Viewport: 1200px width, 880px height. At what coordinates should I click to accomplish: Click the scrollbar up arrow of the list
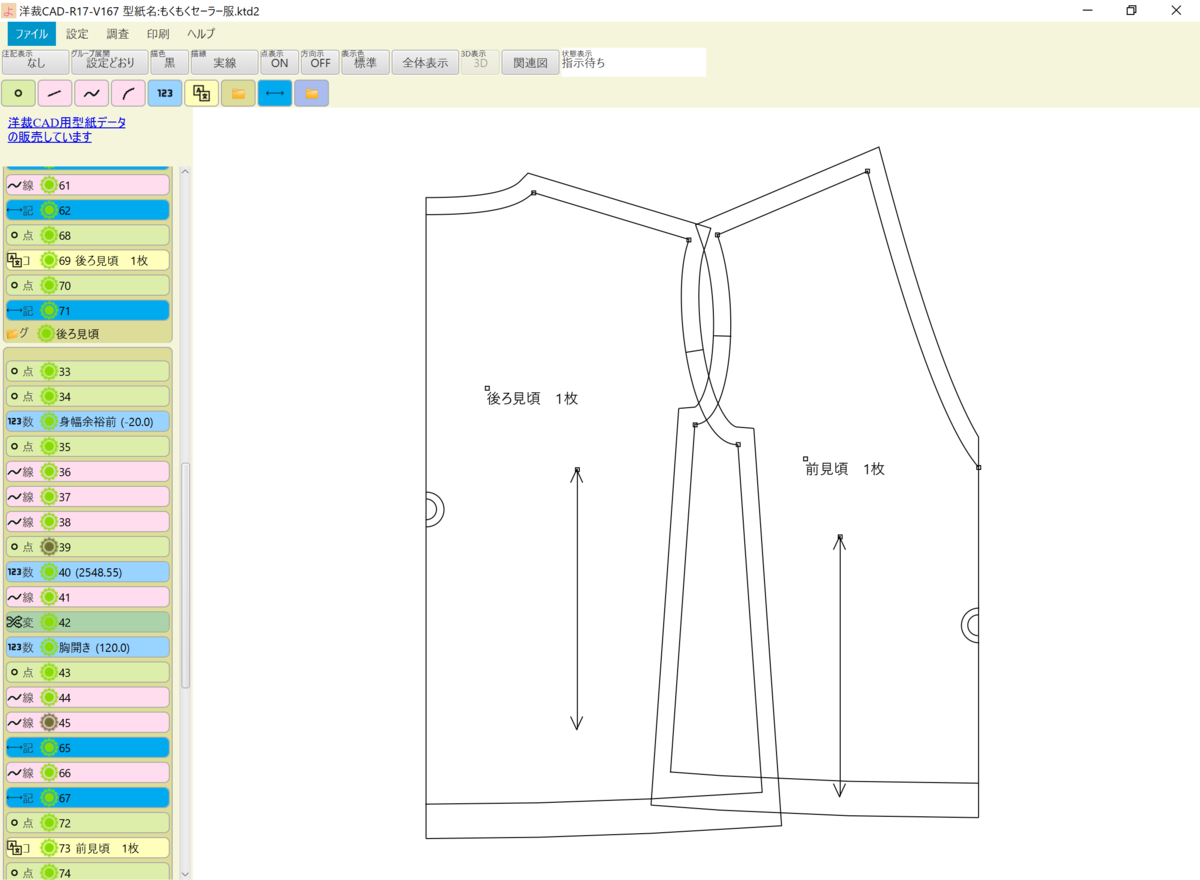coord(185,172)
